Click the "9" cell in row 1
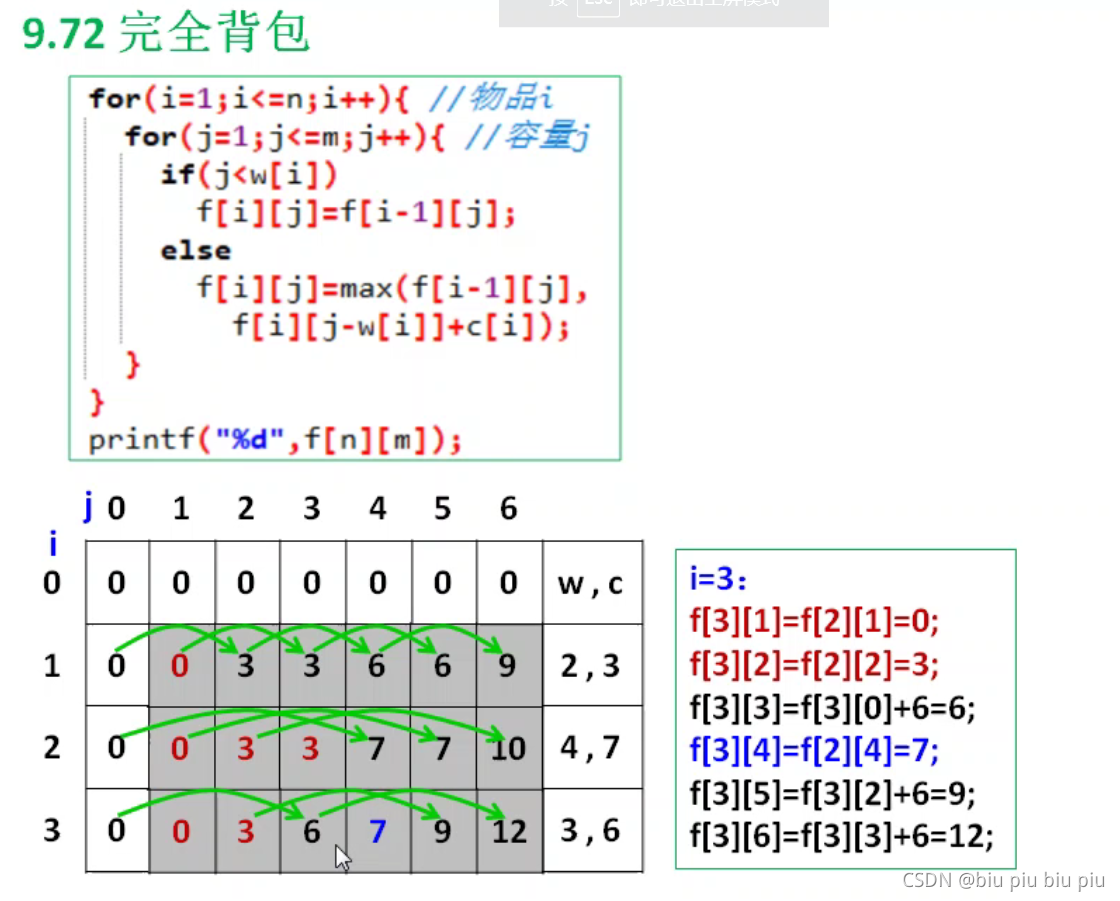This screenshot has width=1120, height=901. point(509,665)
